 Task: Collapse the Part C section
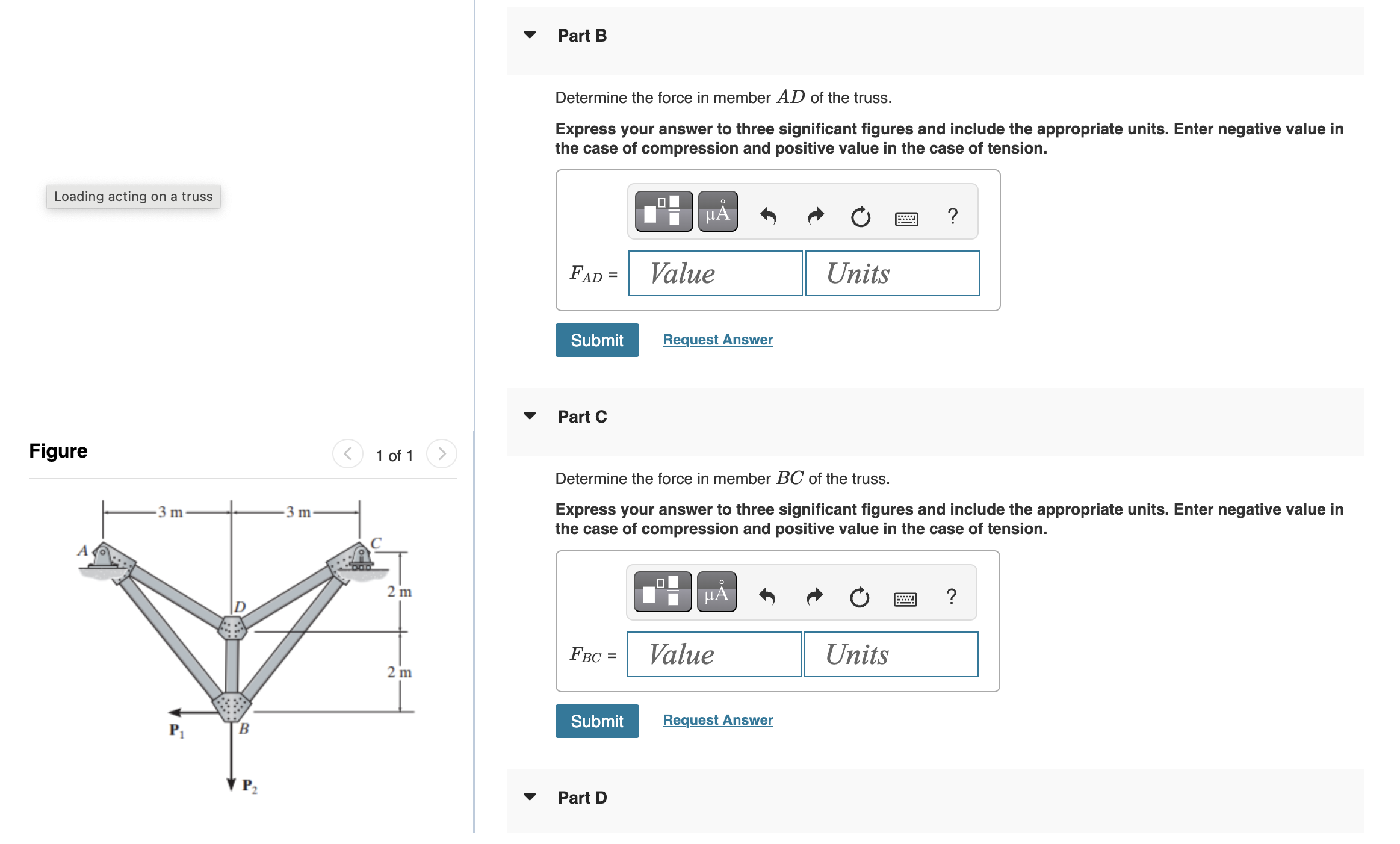pos(529,415)
